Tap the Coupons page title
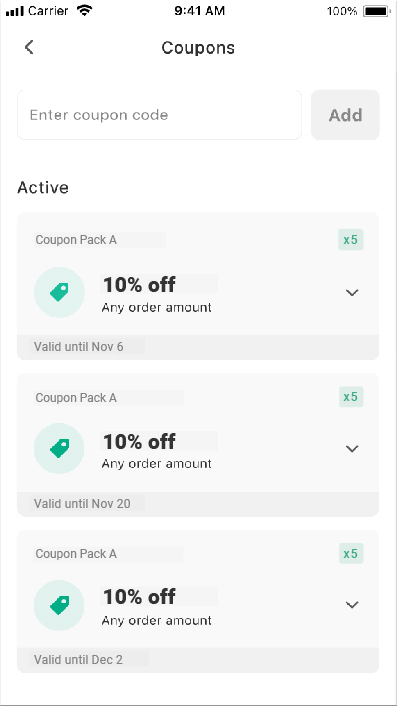This screenshot has width=397, height=707. click(x=198, y=48)
